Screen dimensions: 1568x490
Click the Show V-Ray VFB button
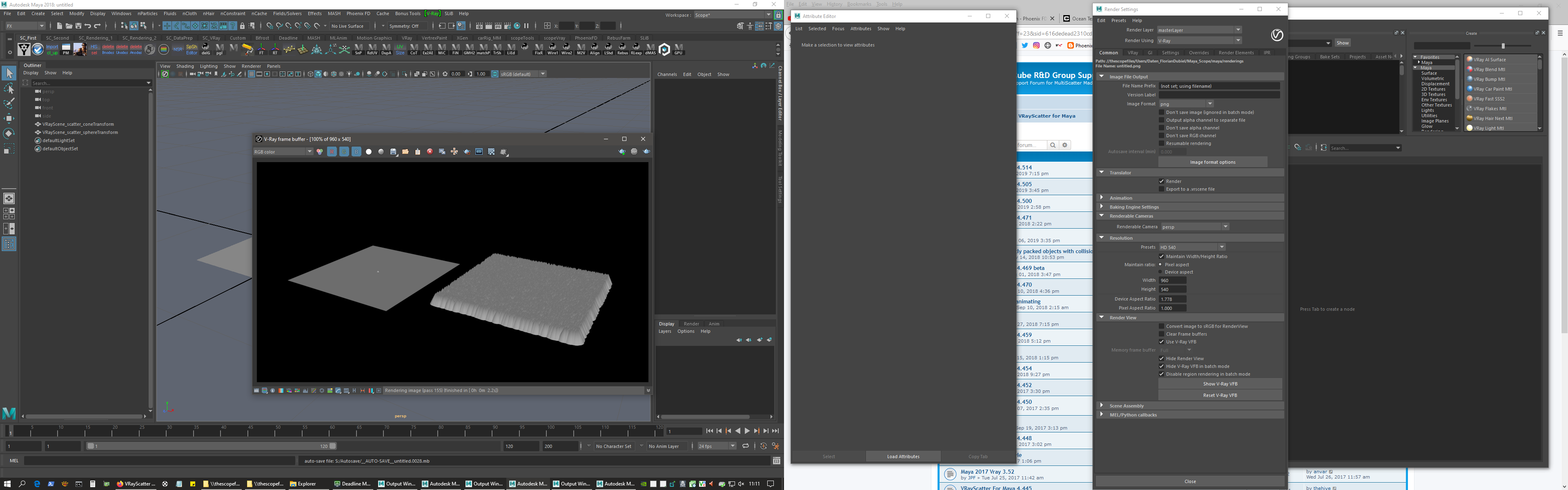(x=1220, y=384)
